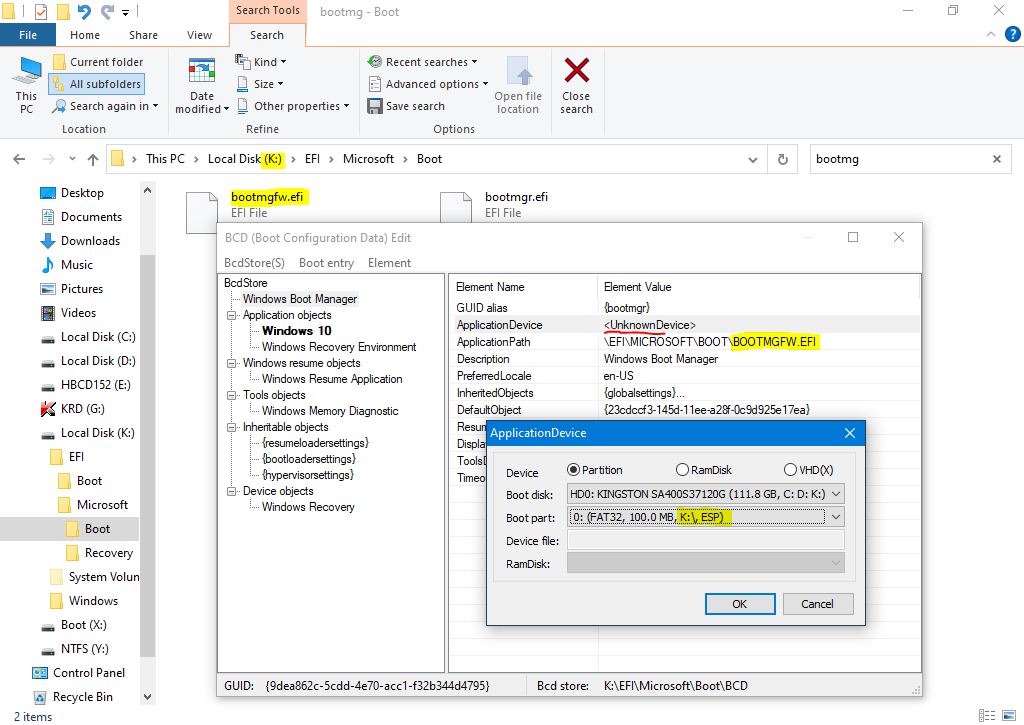Open the Boot entry menu
The height and width of the screenshot is (725, 1024).
326,263
